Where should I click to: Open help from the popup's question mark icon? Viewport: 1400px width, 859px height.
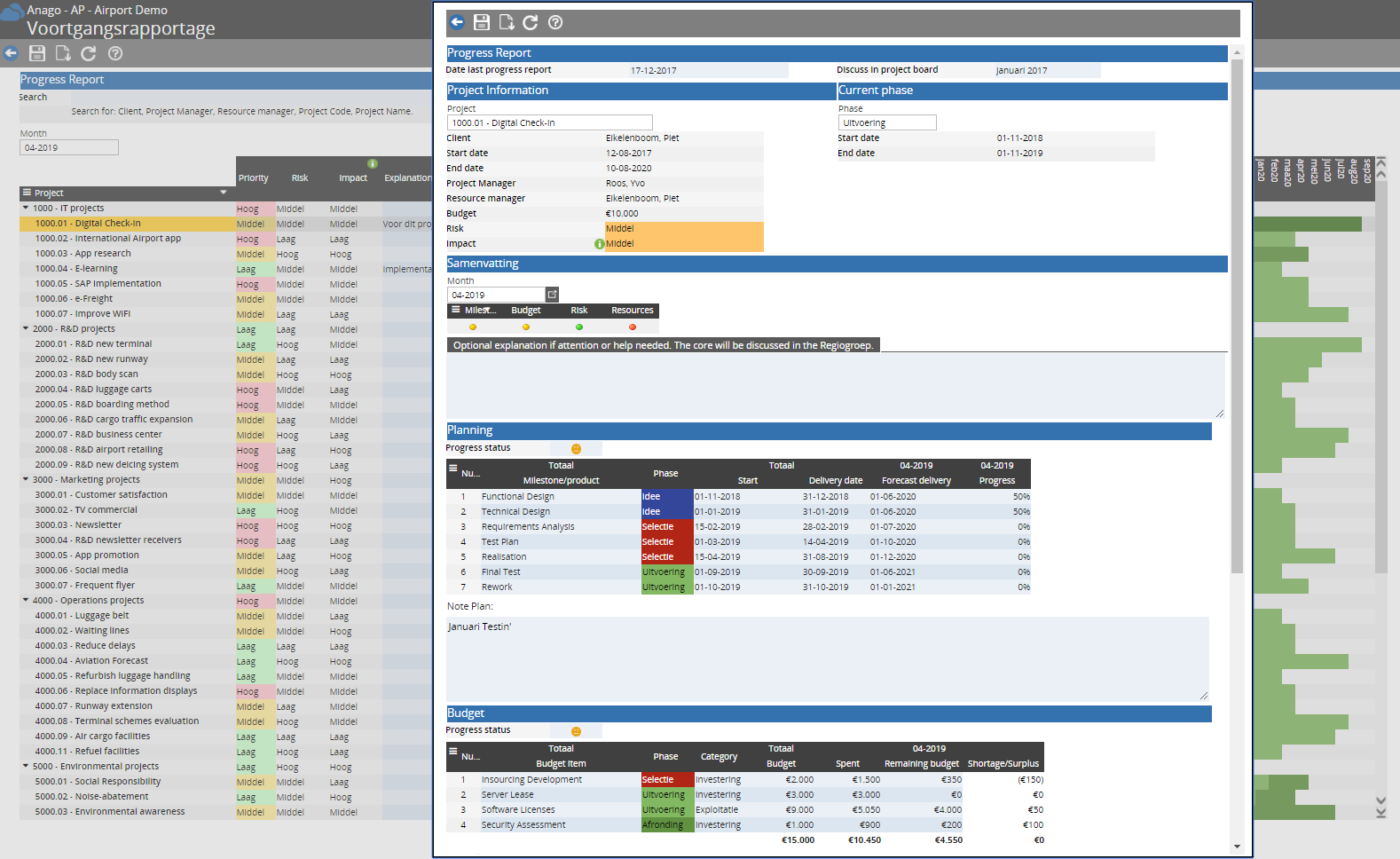coord(555,22)
